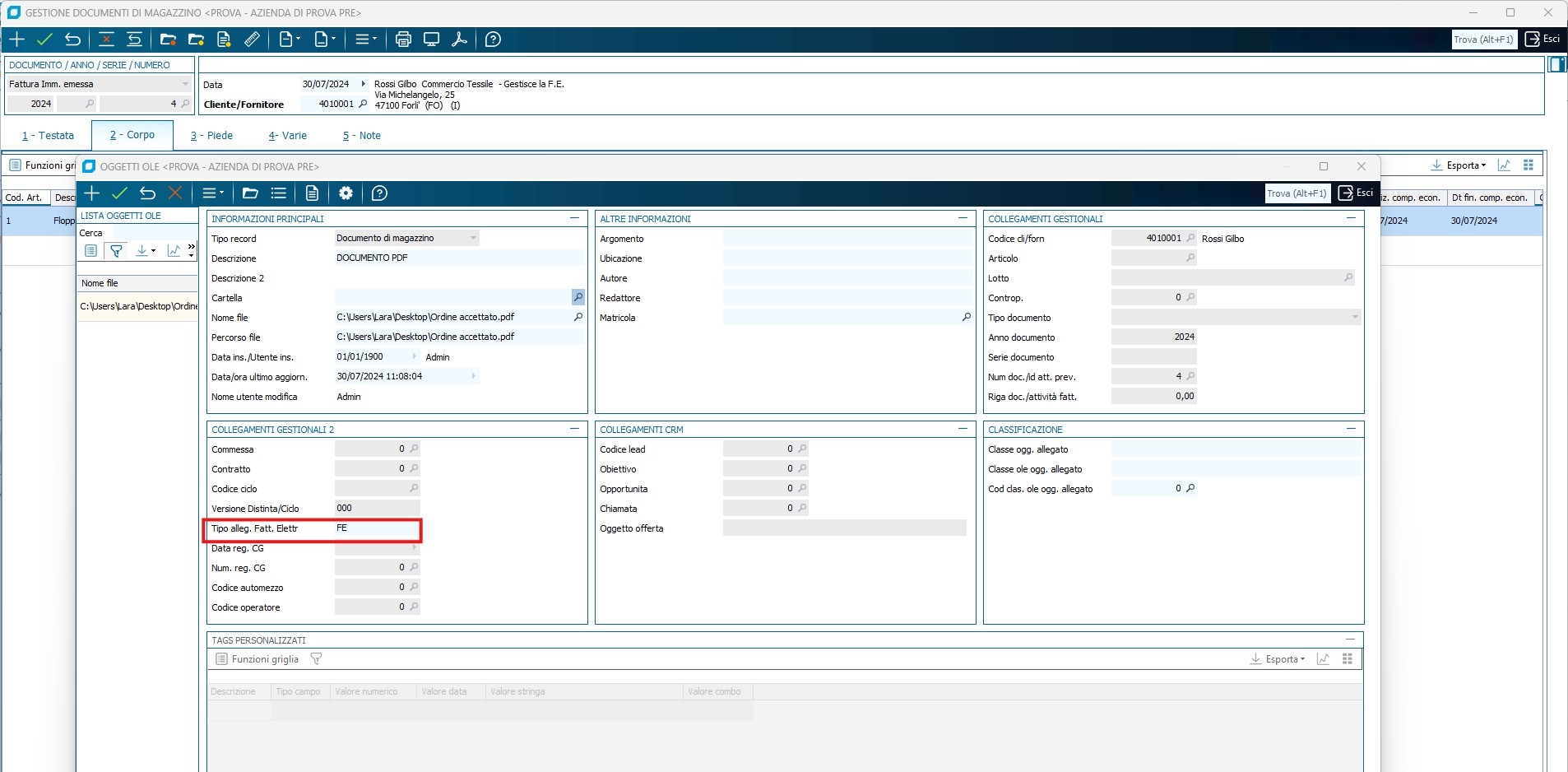This screenshot has width=1568, height=772.
Task: Click the green checkmark in OLE toolbar
Action: click(119, 193)
